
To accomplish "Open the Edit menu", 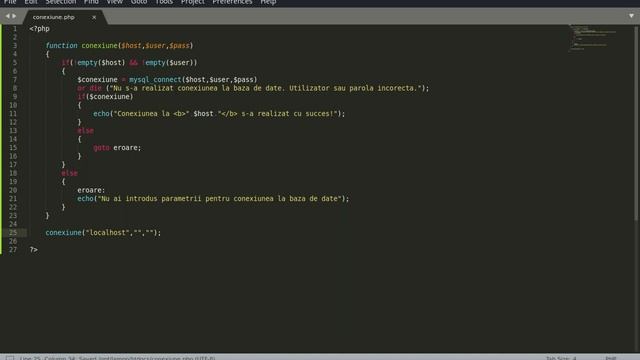I will tap(31, 2).
